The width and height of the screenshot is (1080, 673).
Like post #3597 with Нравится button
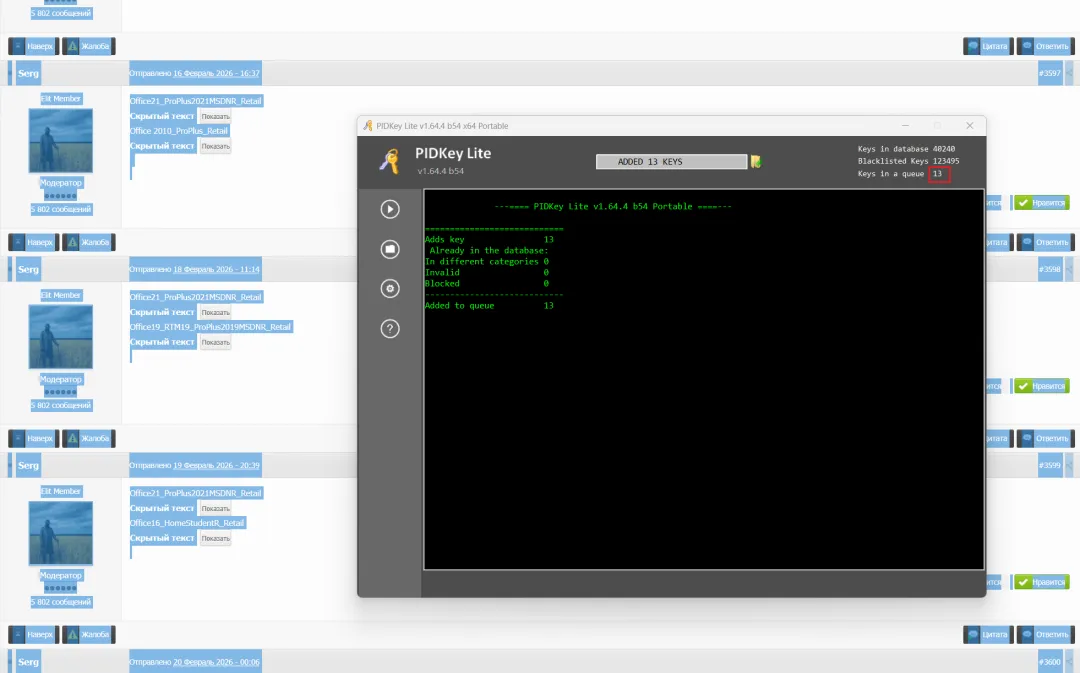click(1042, 203)
